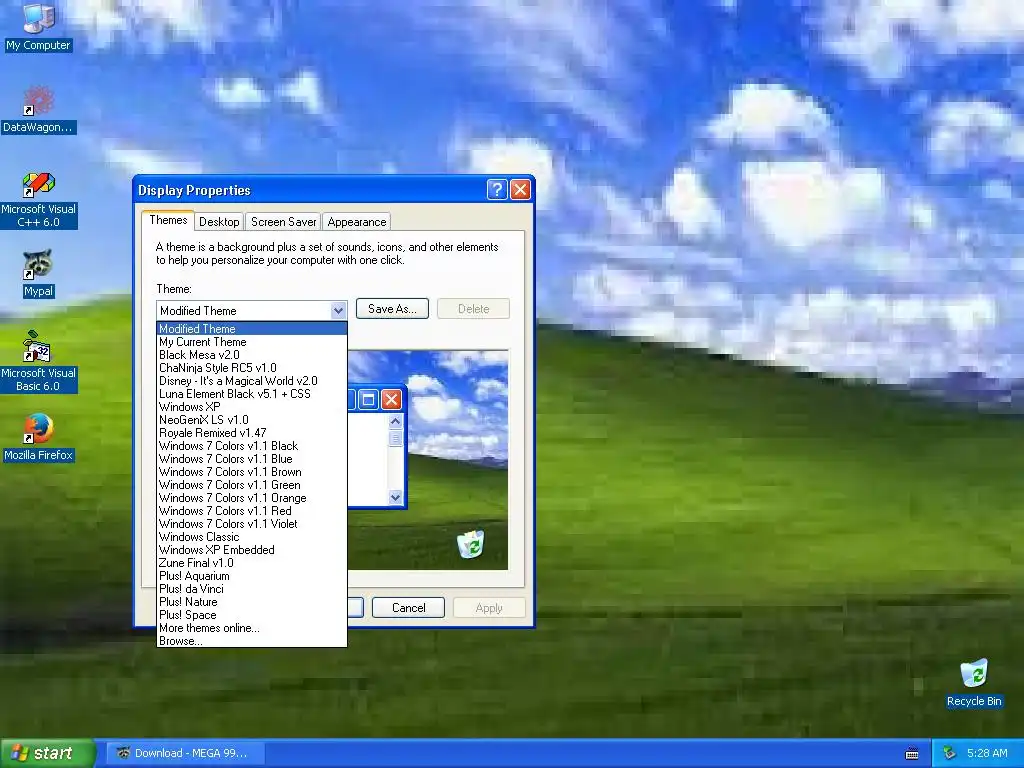Click the Cancel button
The image size is (1024, 768).
(408, 608)
